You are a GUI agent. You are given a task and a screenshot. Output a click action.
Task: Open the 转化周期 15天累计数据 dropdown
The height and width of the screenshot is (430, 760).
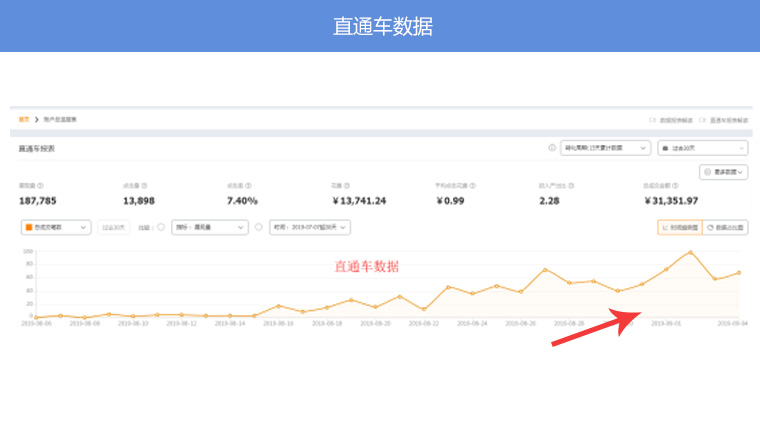606,148
